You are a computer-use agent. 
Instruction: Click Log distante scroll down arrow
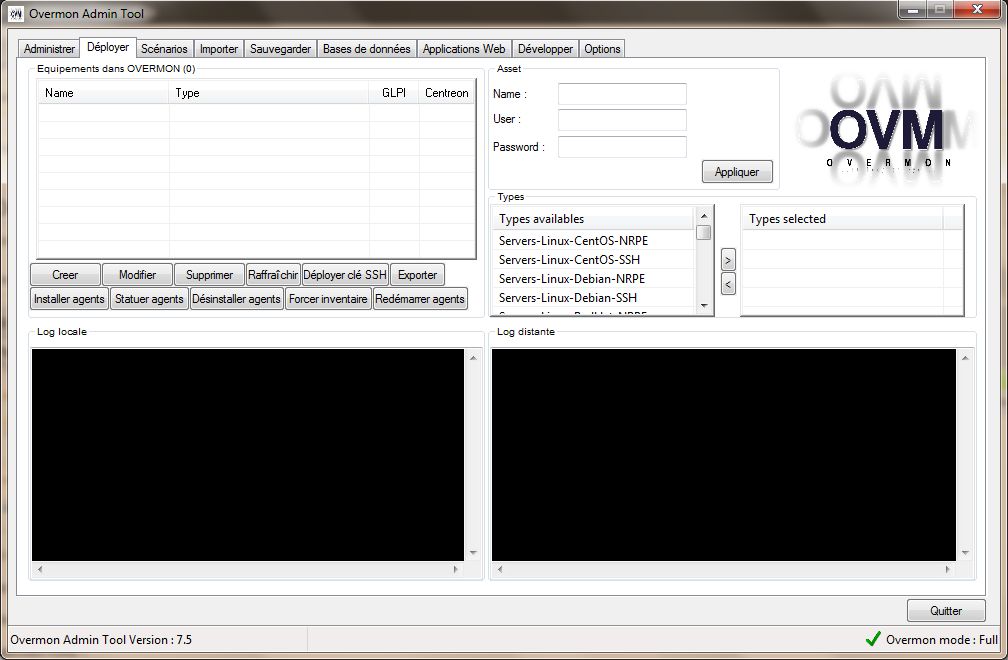(x=966, y=553)
